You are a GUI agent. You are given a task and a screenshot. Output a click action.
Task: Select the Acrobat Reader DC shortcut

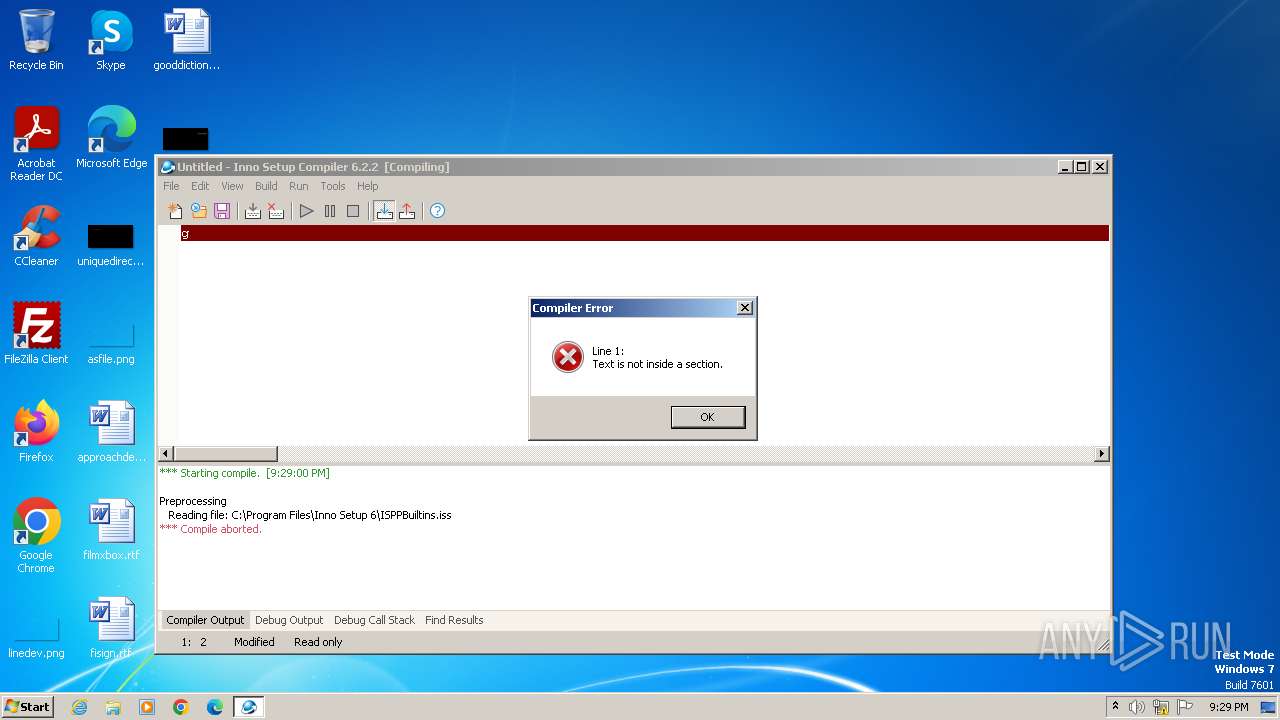(36, 144)
